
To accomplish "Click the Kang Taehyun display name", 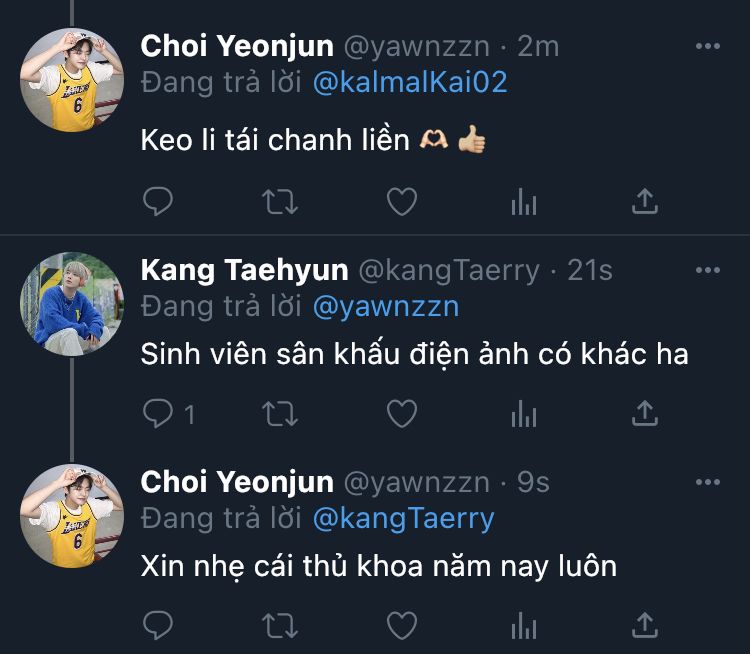I will [244, 270].
